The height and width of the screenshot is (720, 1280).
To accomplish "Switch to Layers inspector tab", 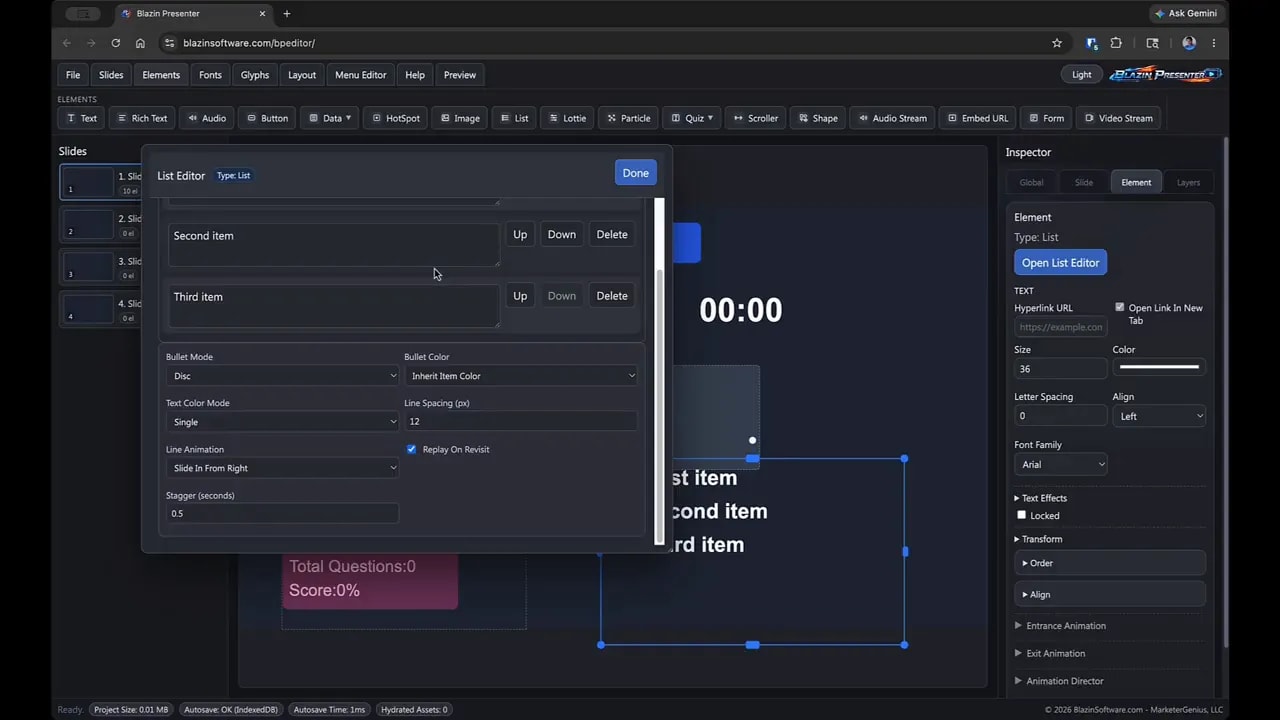I will click(1188, 182).
